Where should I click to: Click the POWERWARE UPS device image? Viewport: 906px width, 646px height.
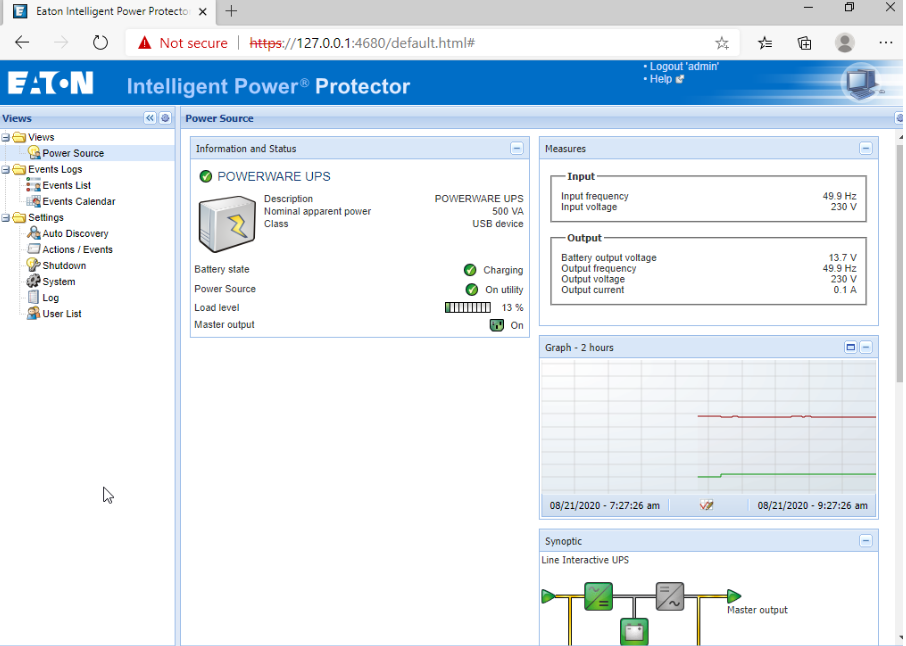pyautogui.click(x=227, y=224)
